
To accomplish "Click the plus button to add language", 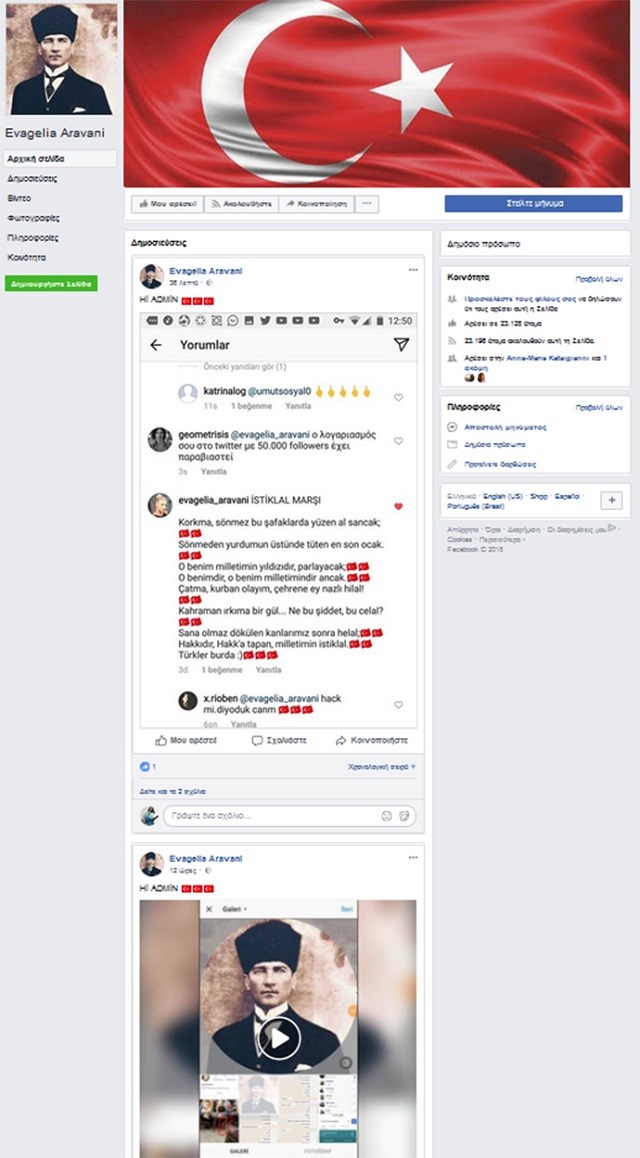I will point(611,501).
